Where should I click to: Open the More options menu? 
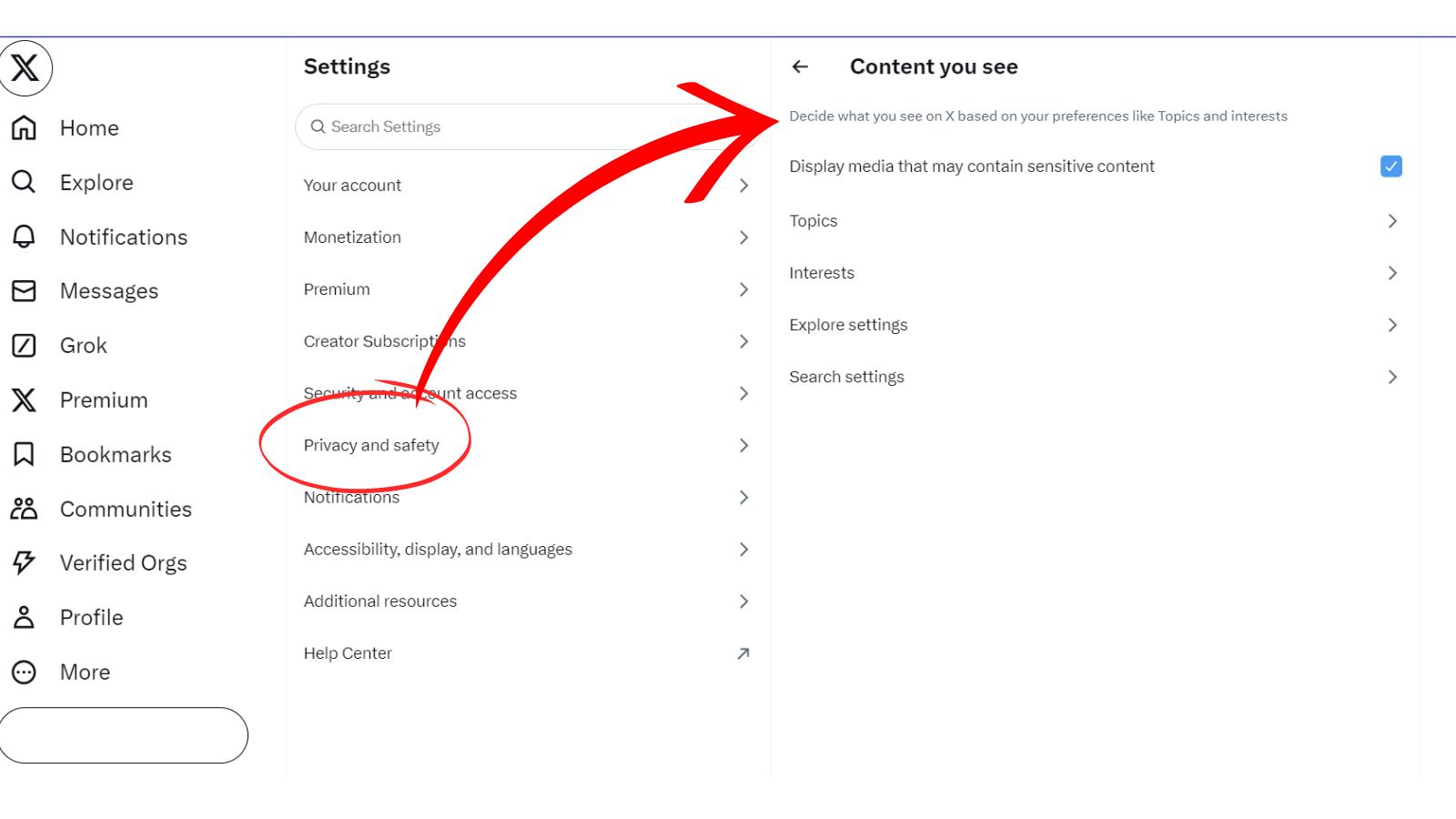pyautogui.click(x=23, y=672)
